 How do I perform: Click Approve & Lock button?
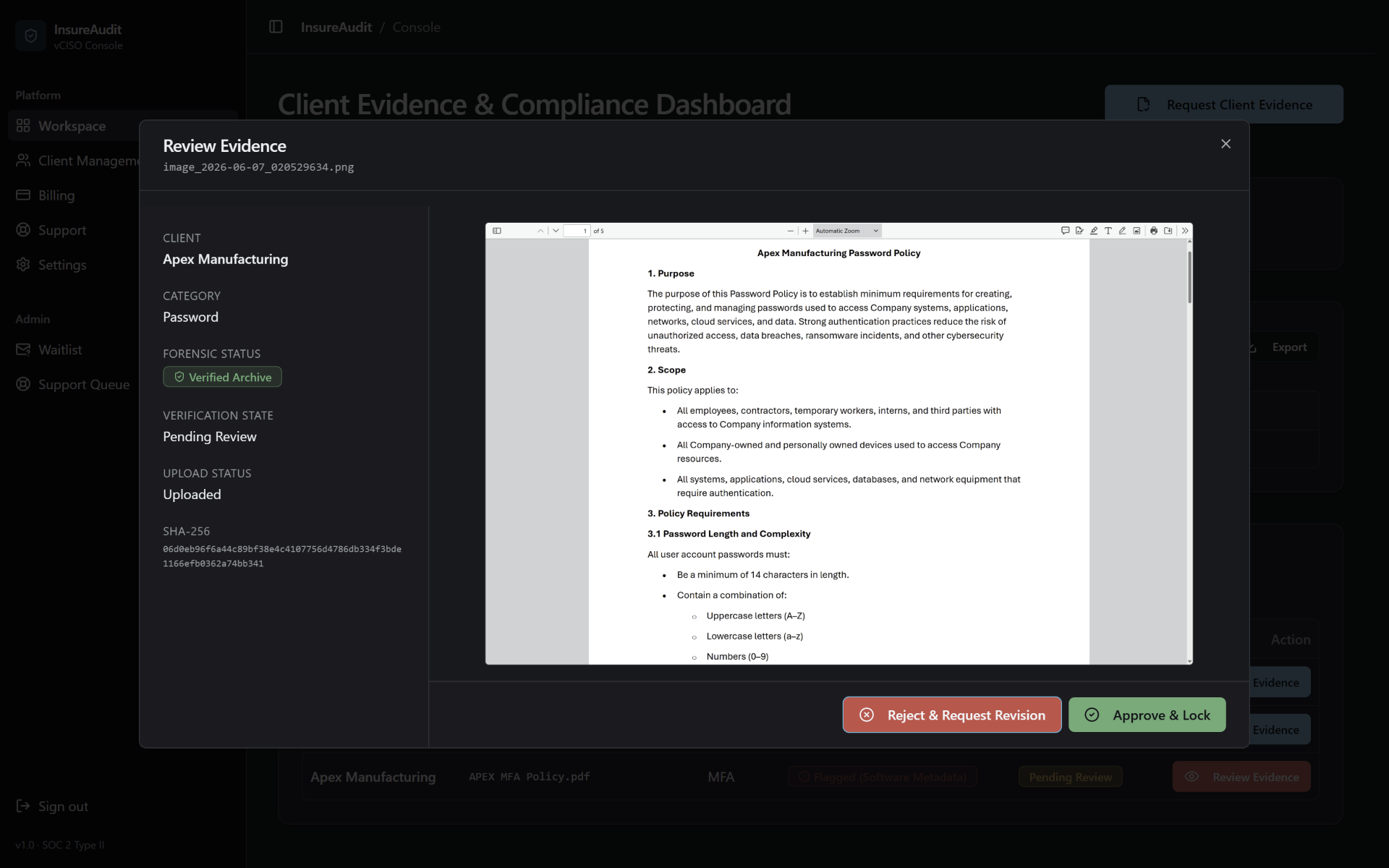[x=1147, y=715]
